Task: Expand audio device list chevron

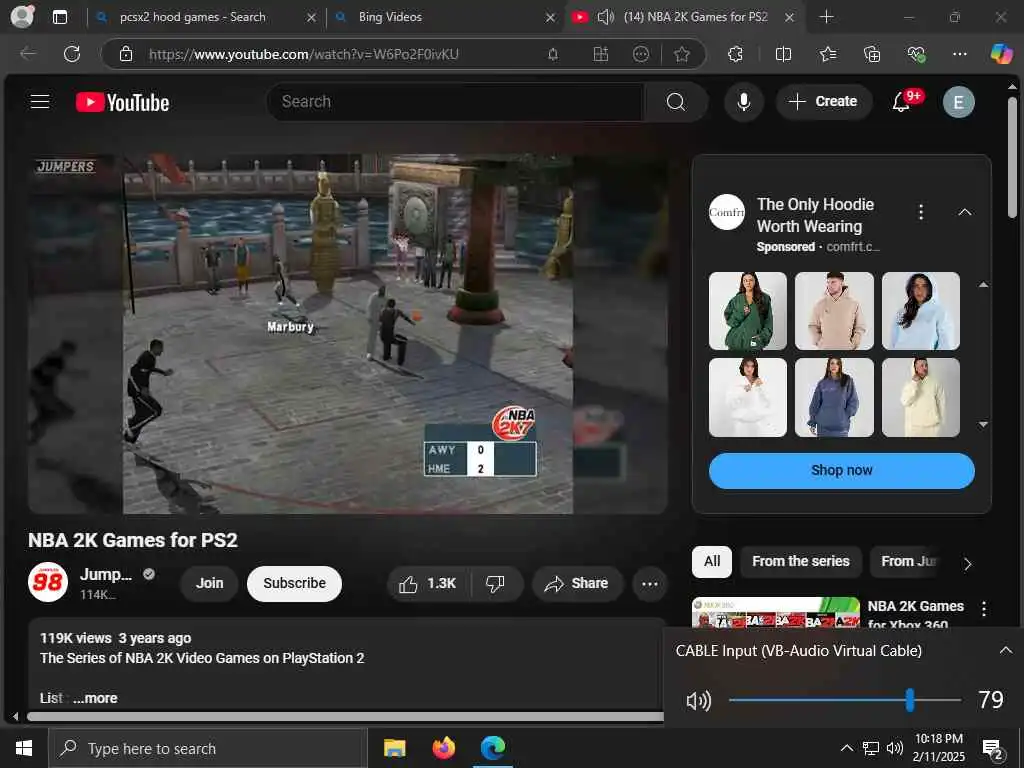Action: click(1005, 650)
